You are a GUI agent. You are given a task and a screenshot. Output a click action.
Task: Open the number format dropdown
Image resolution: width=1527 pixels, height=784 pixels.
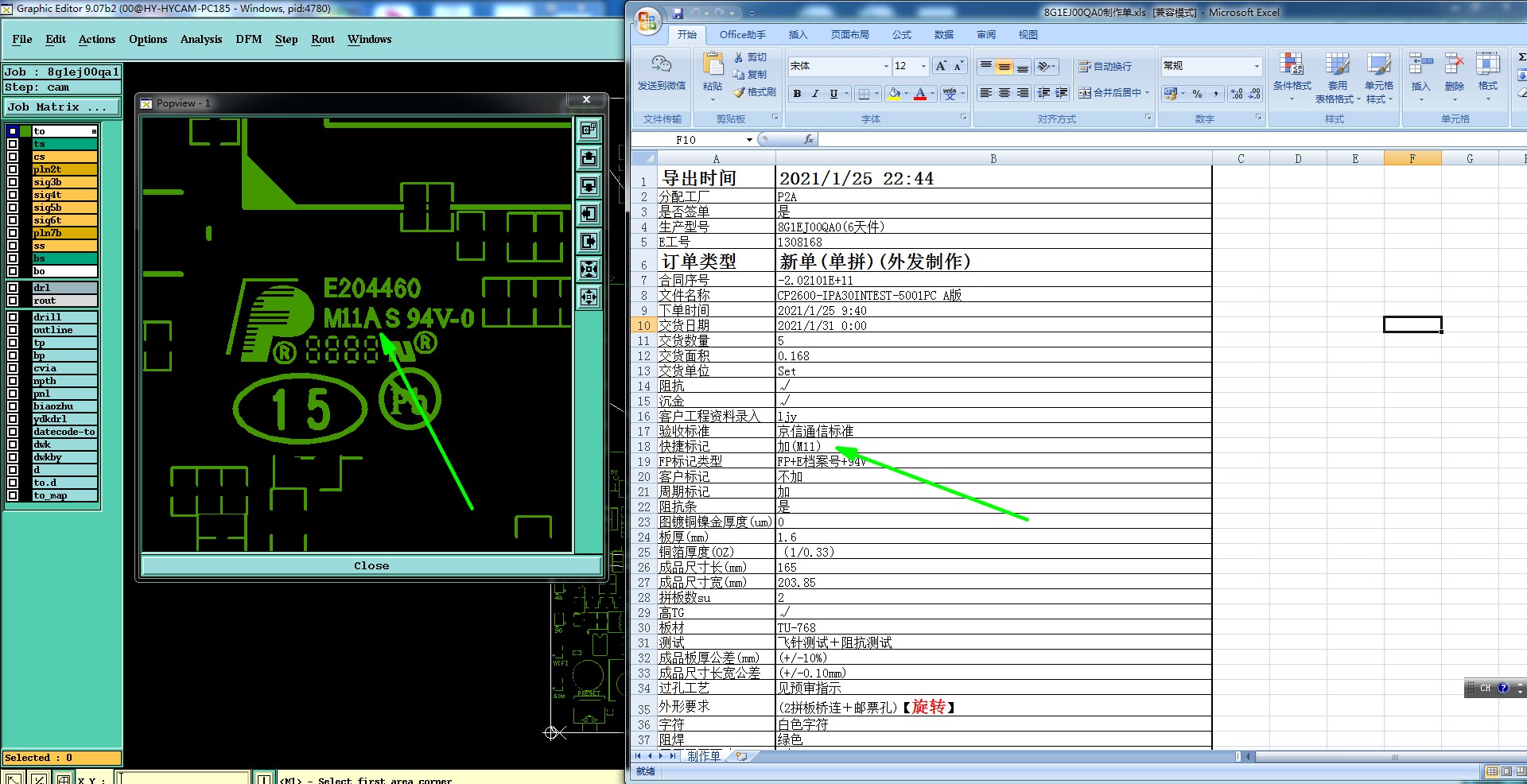pyautogui.click(x=1257, y=66)
